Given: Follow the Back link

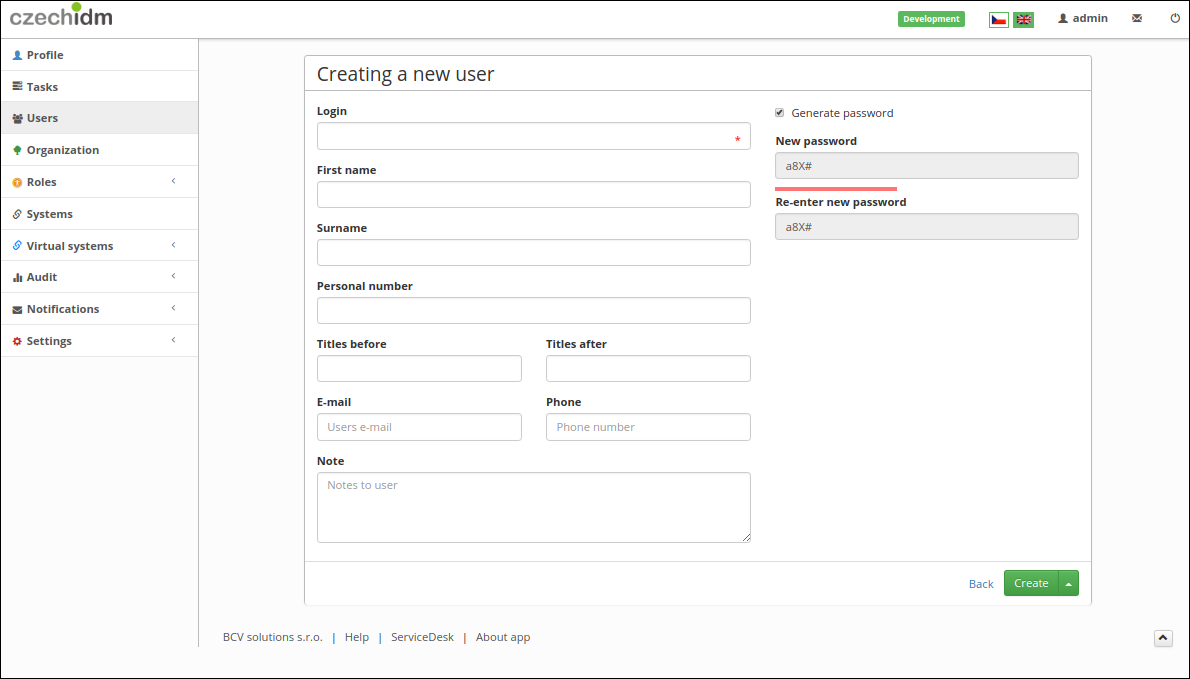Looking at the screenshot, I should (x=981, y=584).
